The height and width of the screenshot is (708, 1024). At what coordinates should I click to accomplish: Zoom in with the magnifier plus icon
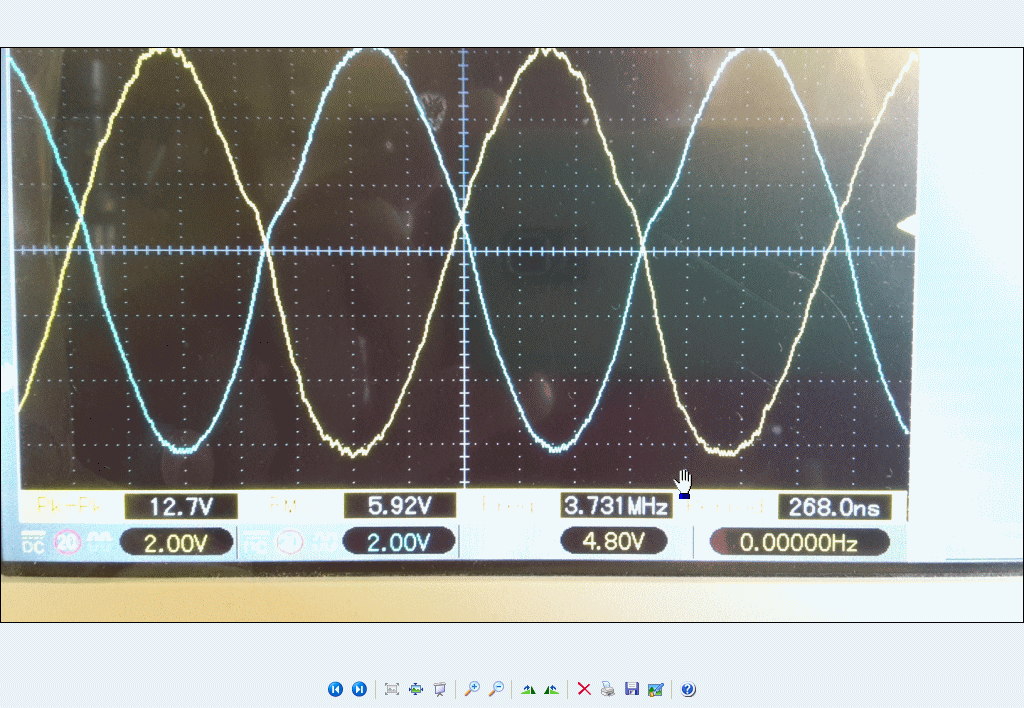472,689
